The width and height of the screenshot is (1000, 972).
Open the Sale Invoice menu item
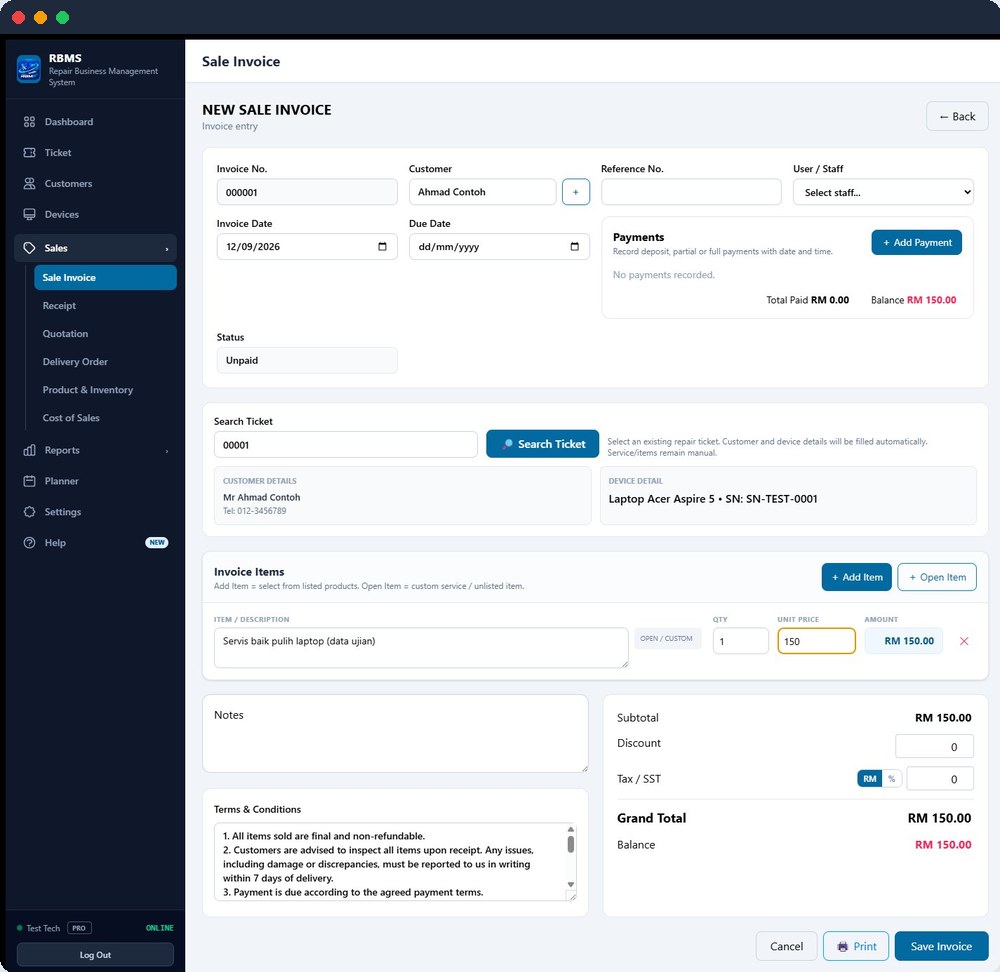[105, 277]
